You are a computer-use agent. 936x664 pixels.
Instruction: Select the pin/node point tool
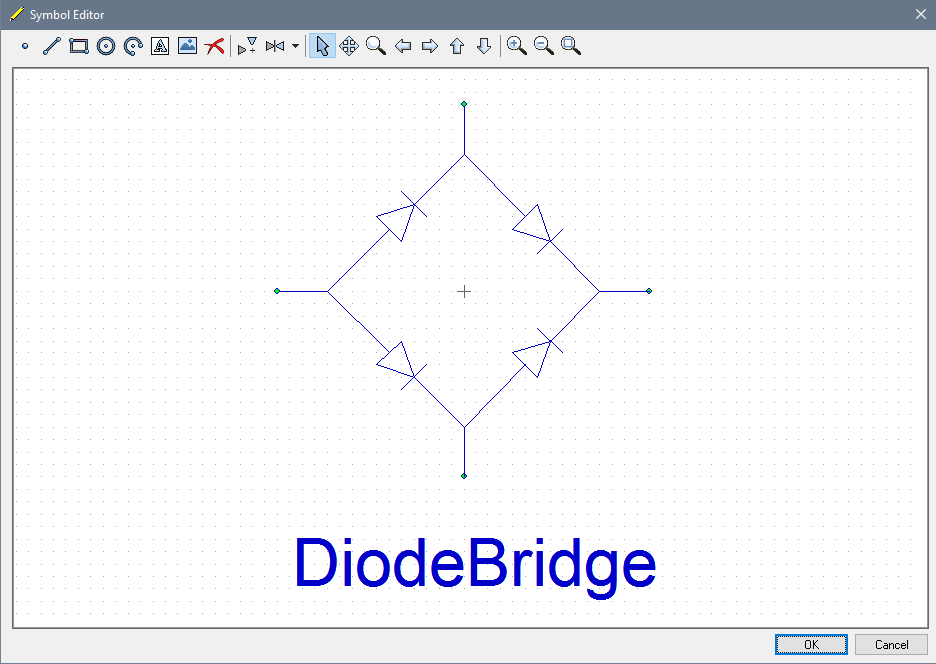click(x=25, y=46)
